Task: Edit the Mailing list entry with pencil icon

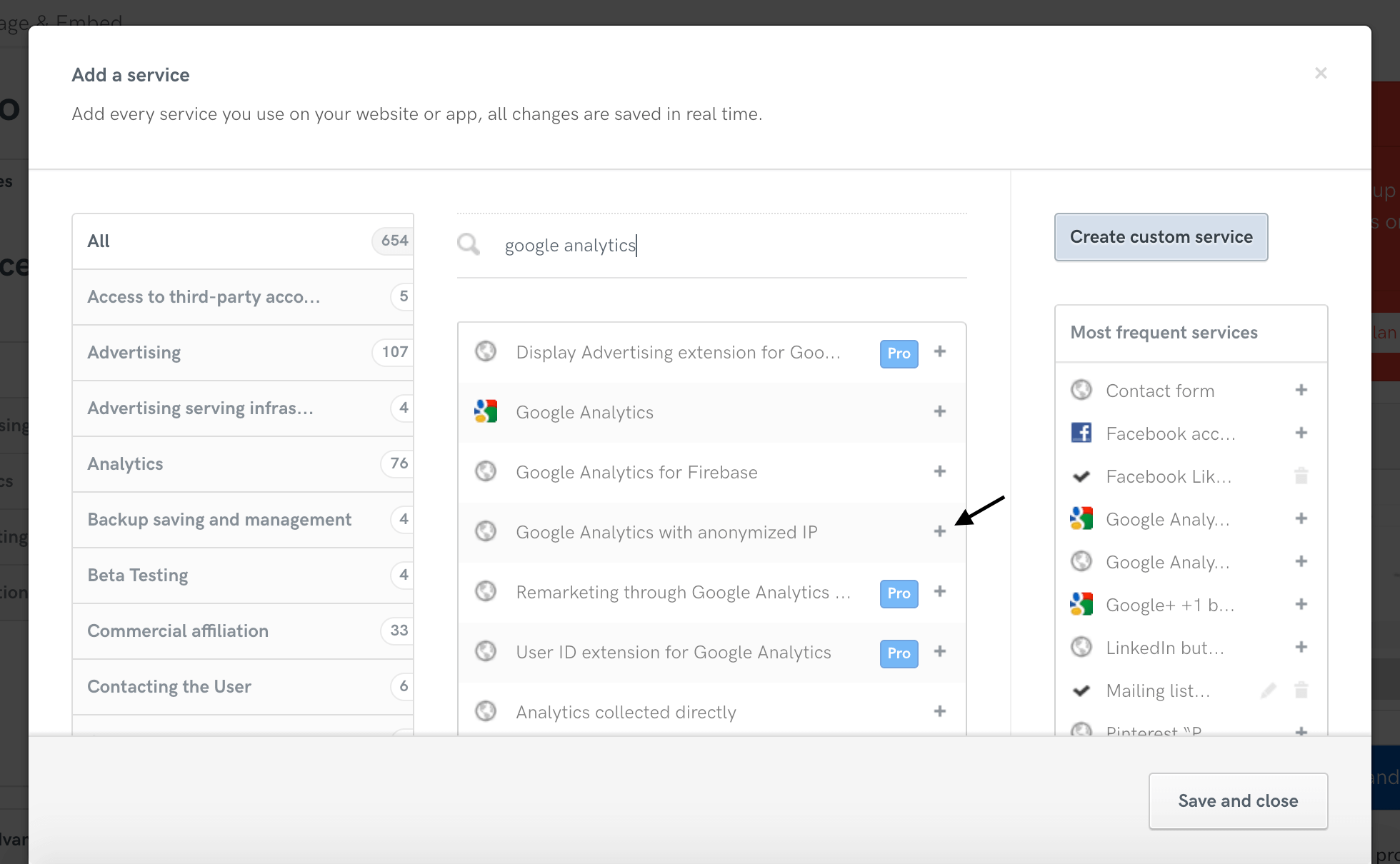Action: (x=1269, y=690)
